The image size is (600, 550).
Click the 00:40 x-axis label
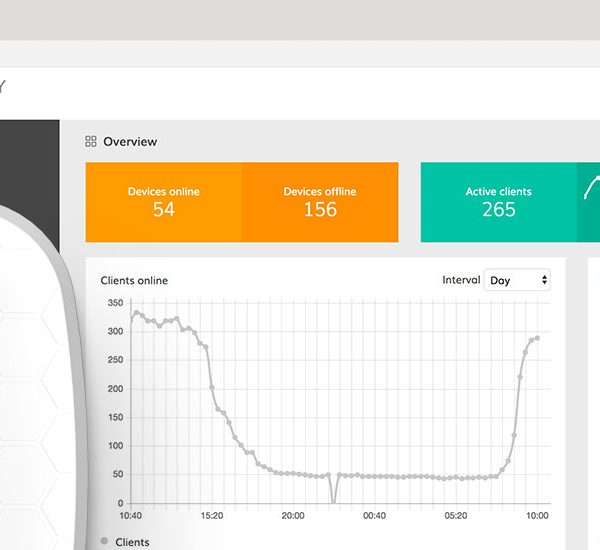coord(375,516)
